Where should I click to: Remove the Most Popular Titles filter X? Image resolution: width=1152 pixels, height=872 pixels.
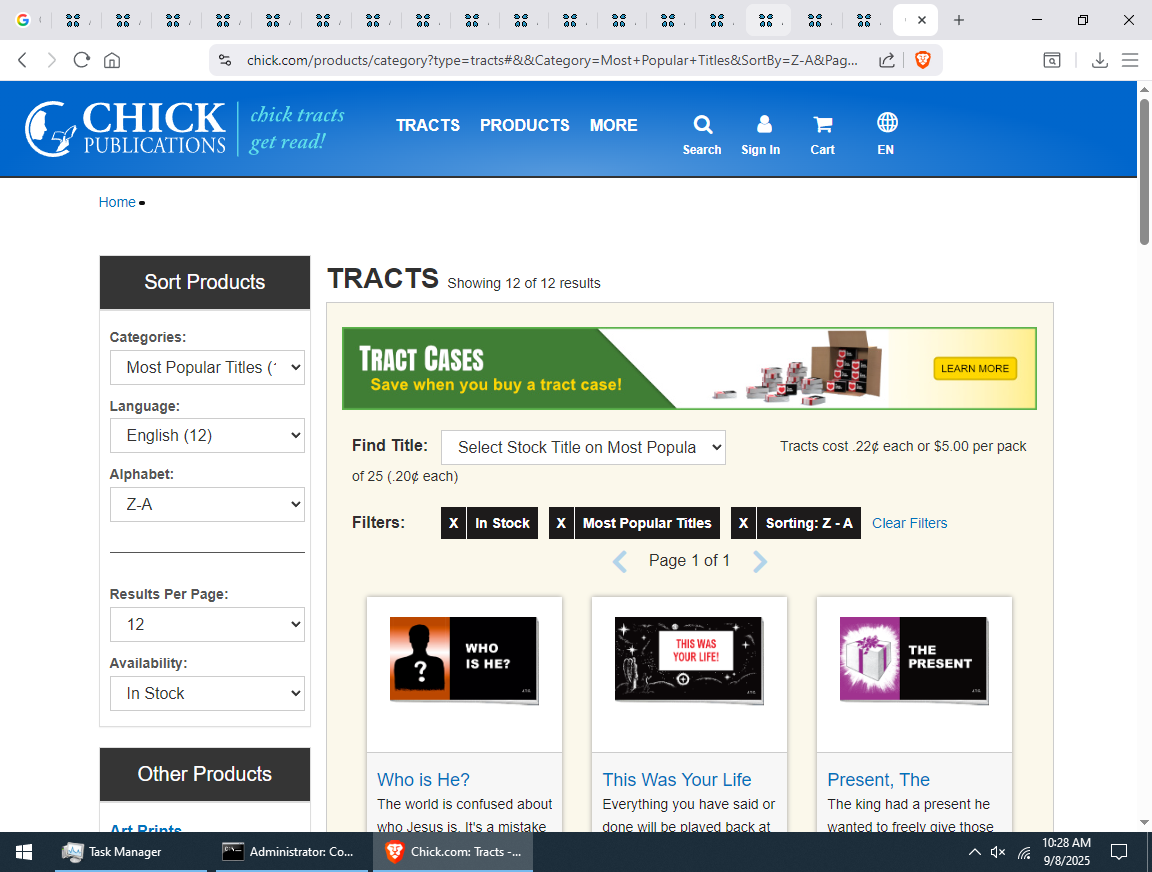point(561,523)
